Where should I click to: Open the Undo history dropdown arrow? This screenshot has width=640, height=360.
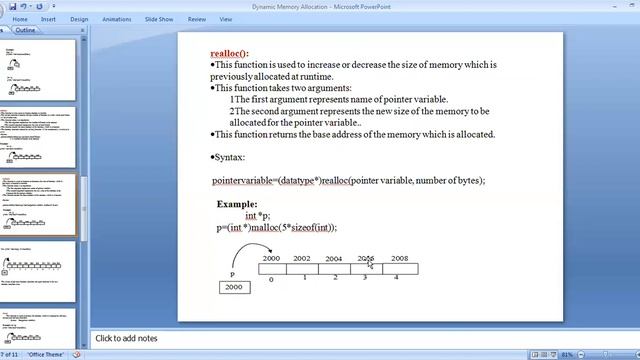(31, 7)
